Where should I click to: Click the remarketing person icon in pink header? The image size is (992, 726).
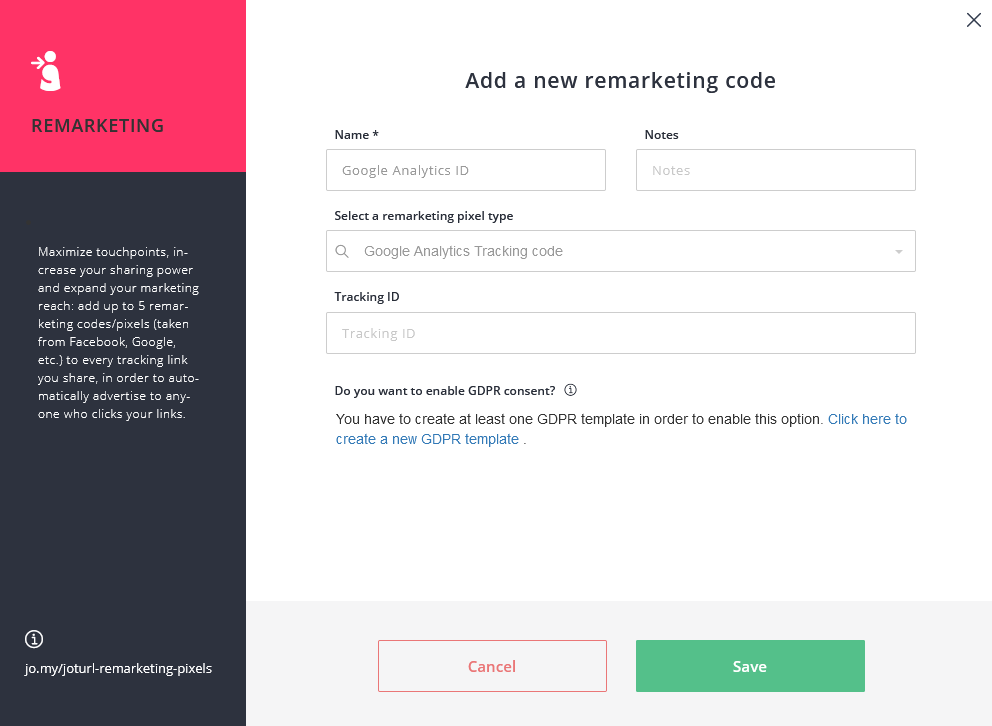[x=46, y=71]
